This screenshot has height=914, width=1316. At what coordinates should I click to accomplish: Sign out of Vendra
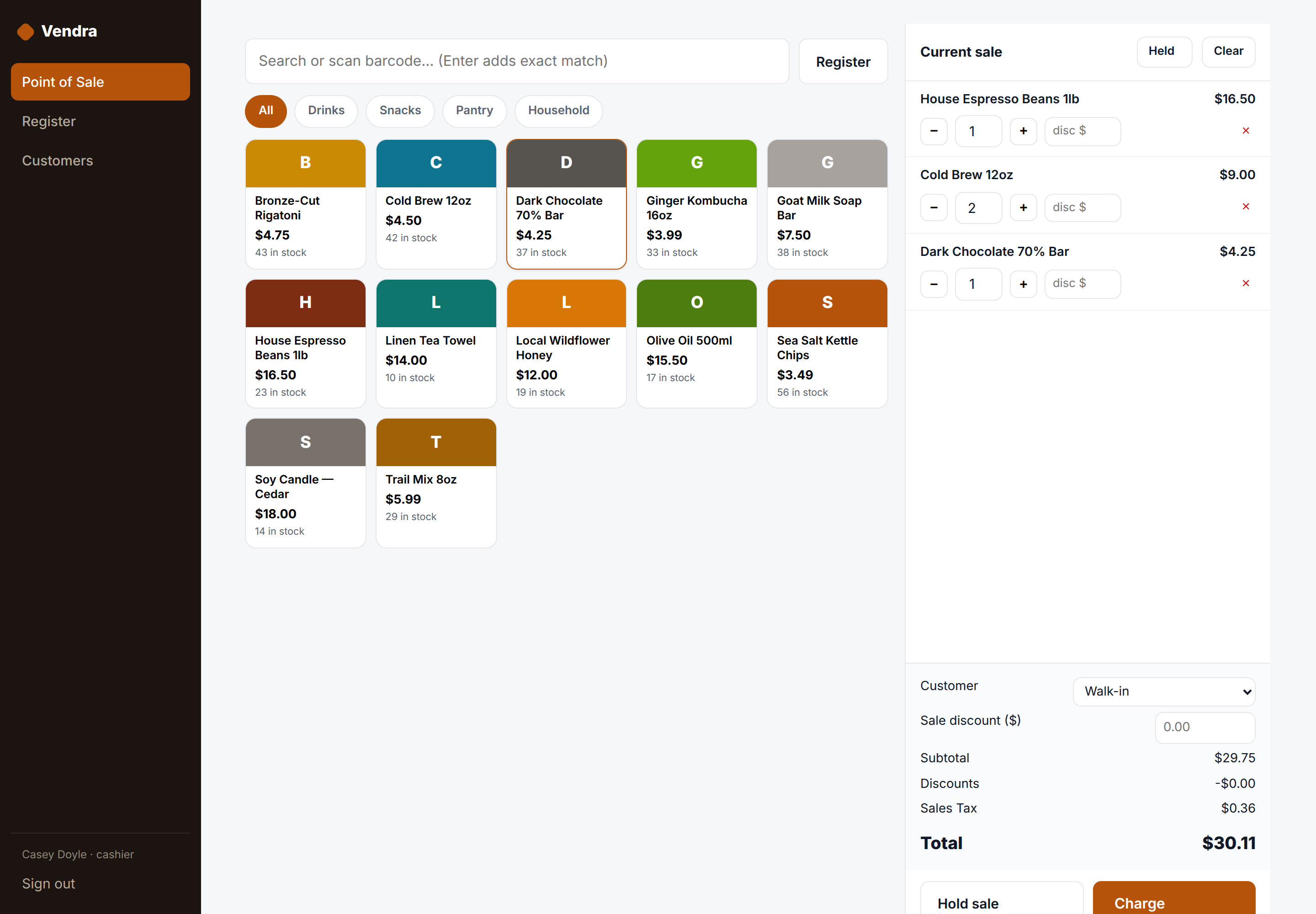click(49, 884)
